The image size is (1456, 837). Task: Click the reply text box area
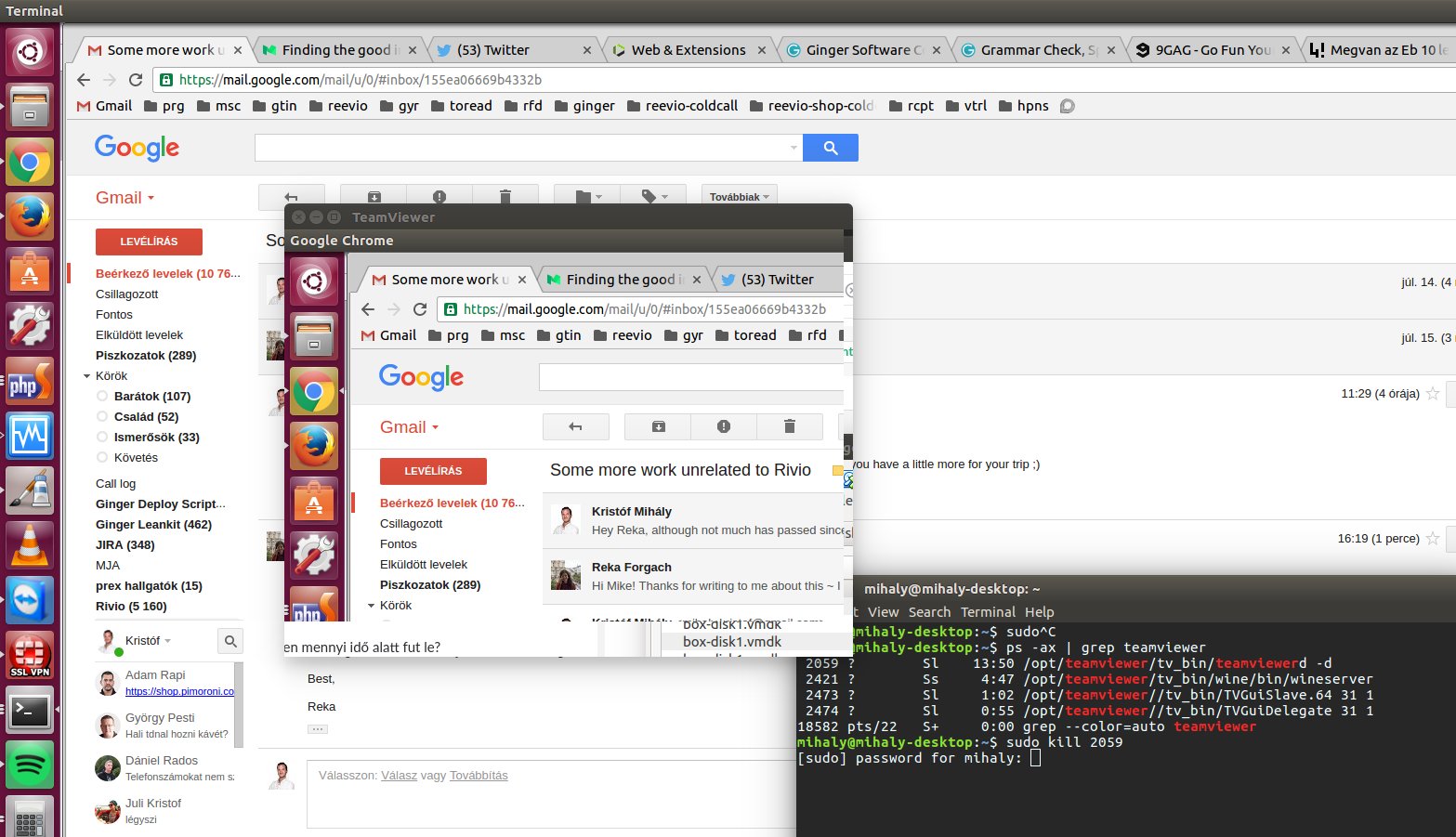point(551,794)
